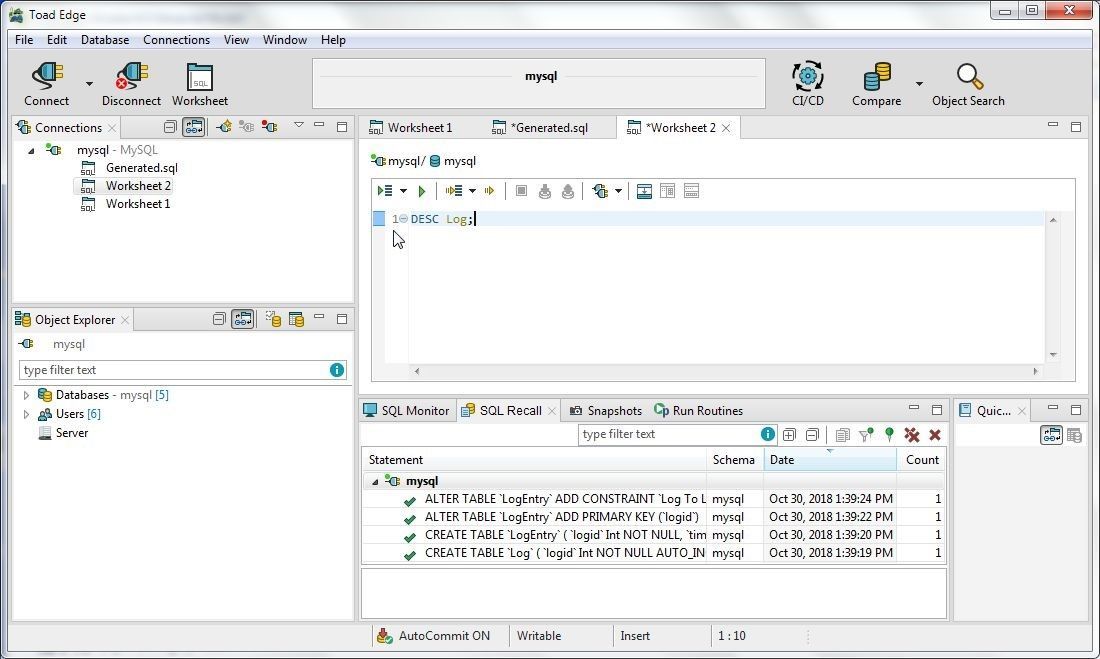Select Worksheet 2 in the Connections tree

point(138,186)
